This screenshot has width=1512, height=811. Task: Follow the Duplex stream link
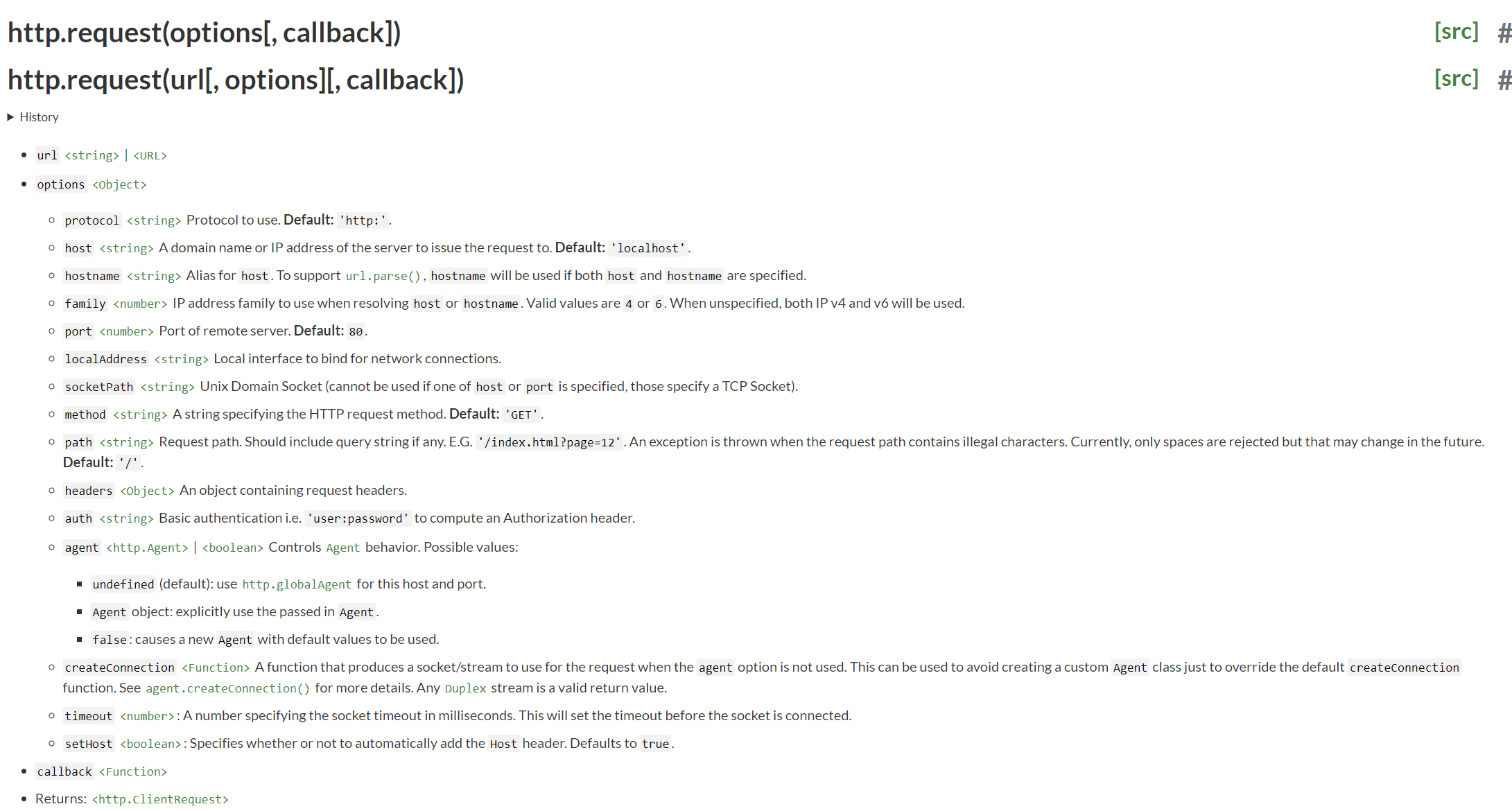465,688
